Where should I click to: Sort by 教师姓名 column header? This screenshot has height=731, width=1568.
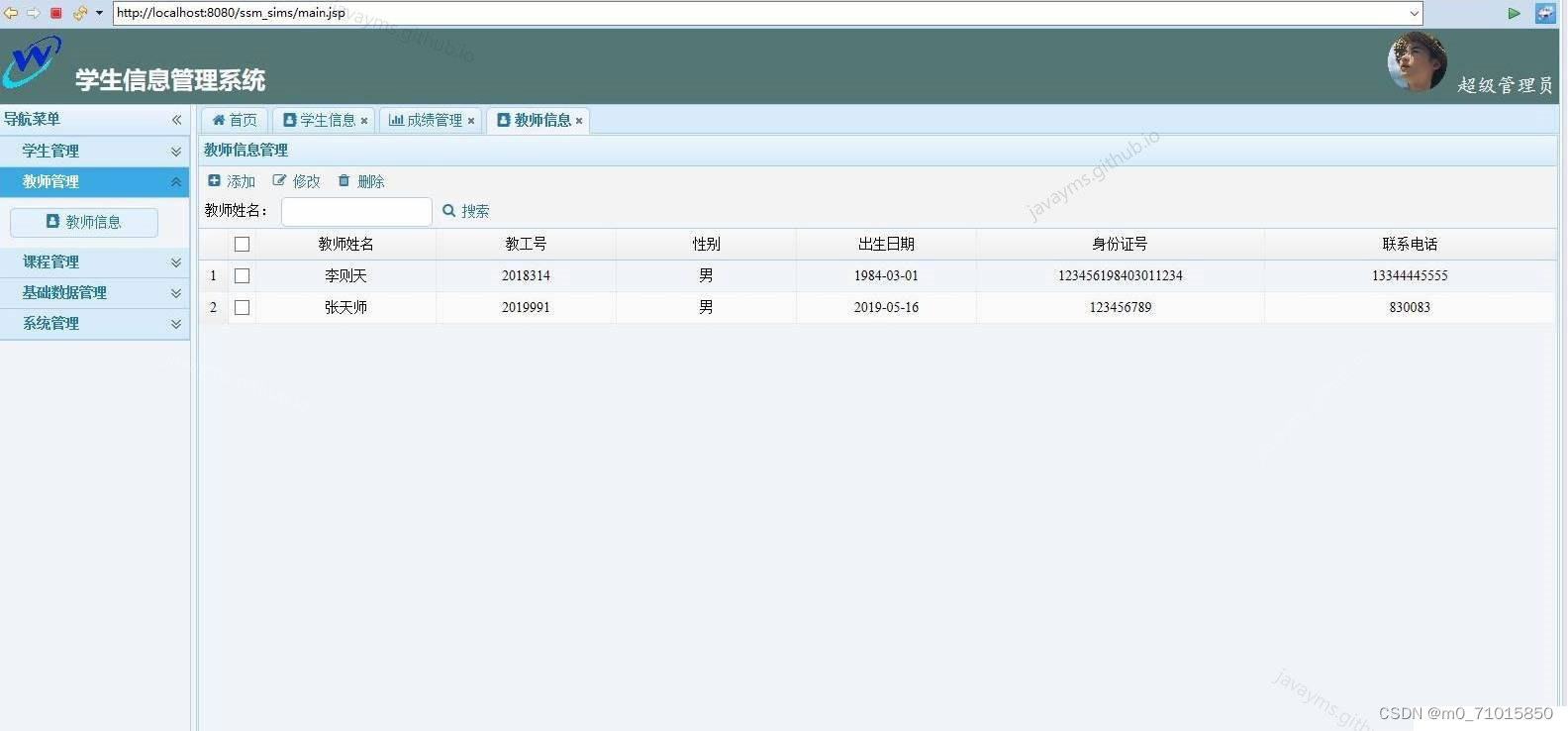point(345,244)
